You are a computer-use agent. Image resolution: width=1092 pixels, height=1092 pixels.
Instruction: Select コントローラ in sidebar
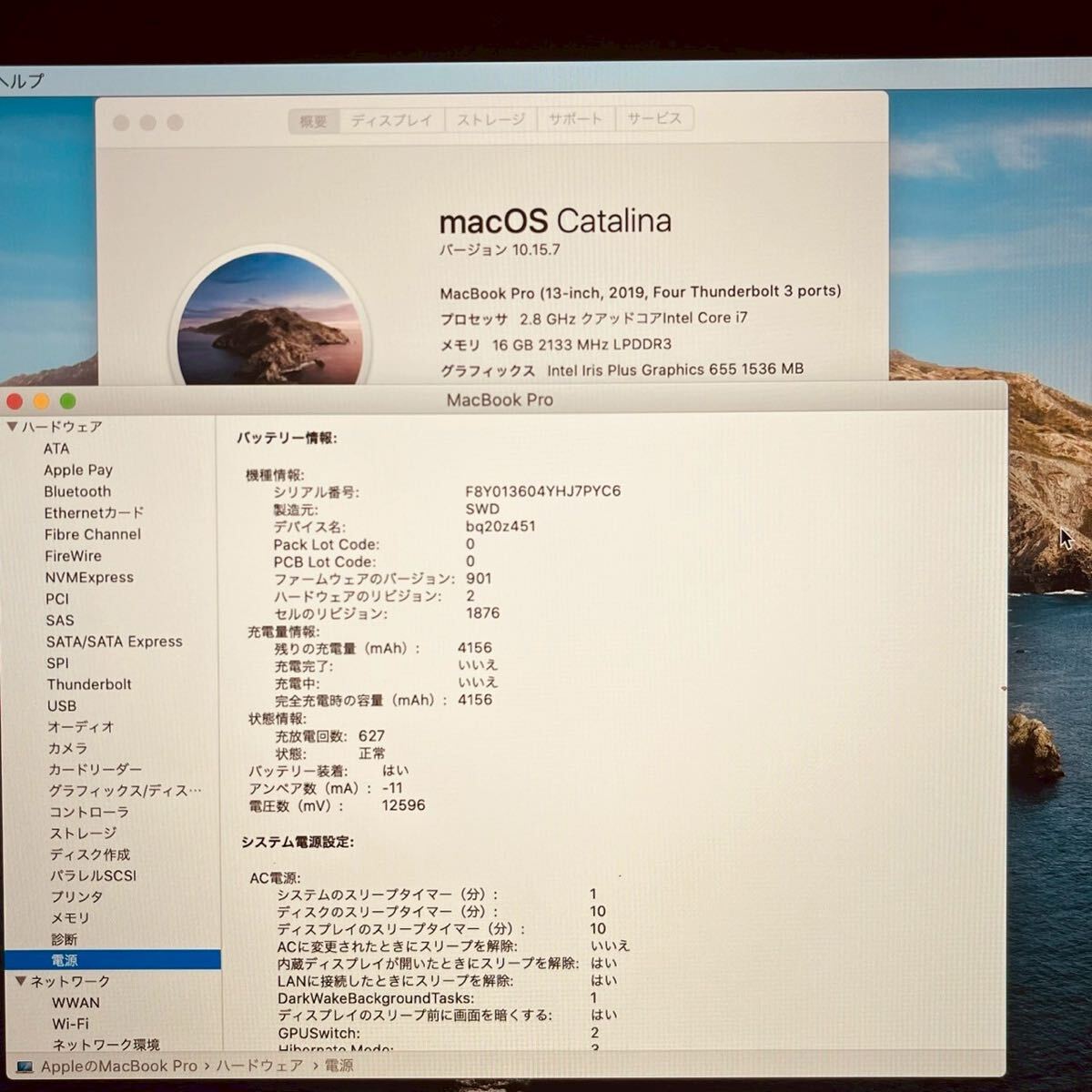tap(89, 812)
